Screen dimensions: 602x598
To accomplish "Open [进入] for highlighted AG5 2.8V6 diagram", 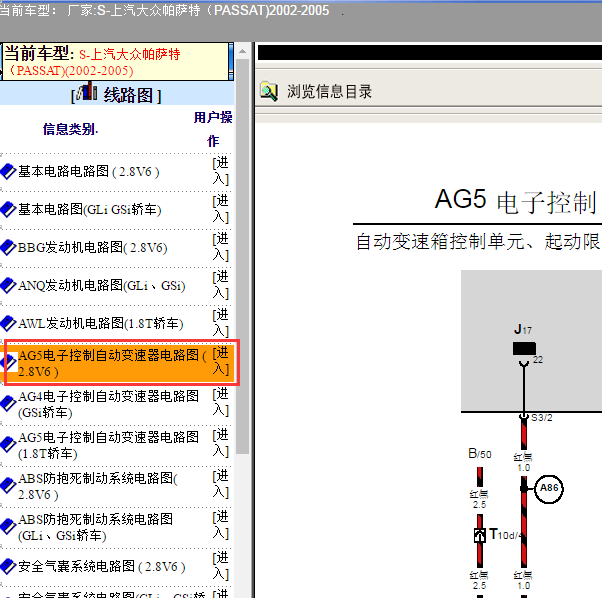I will pyautogui.click(x=221, y=361).
